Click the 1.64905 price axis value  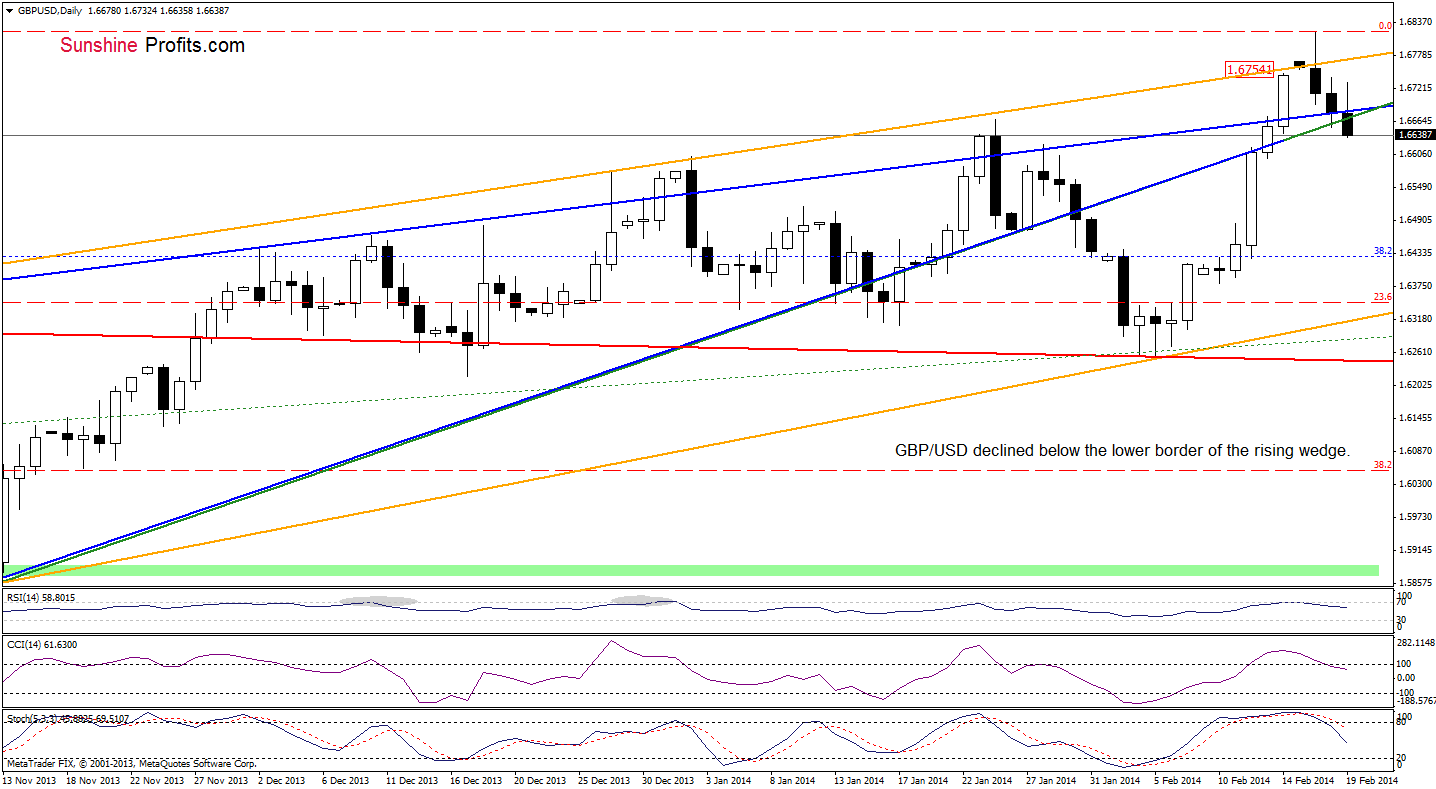(1416, 220)
